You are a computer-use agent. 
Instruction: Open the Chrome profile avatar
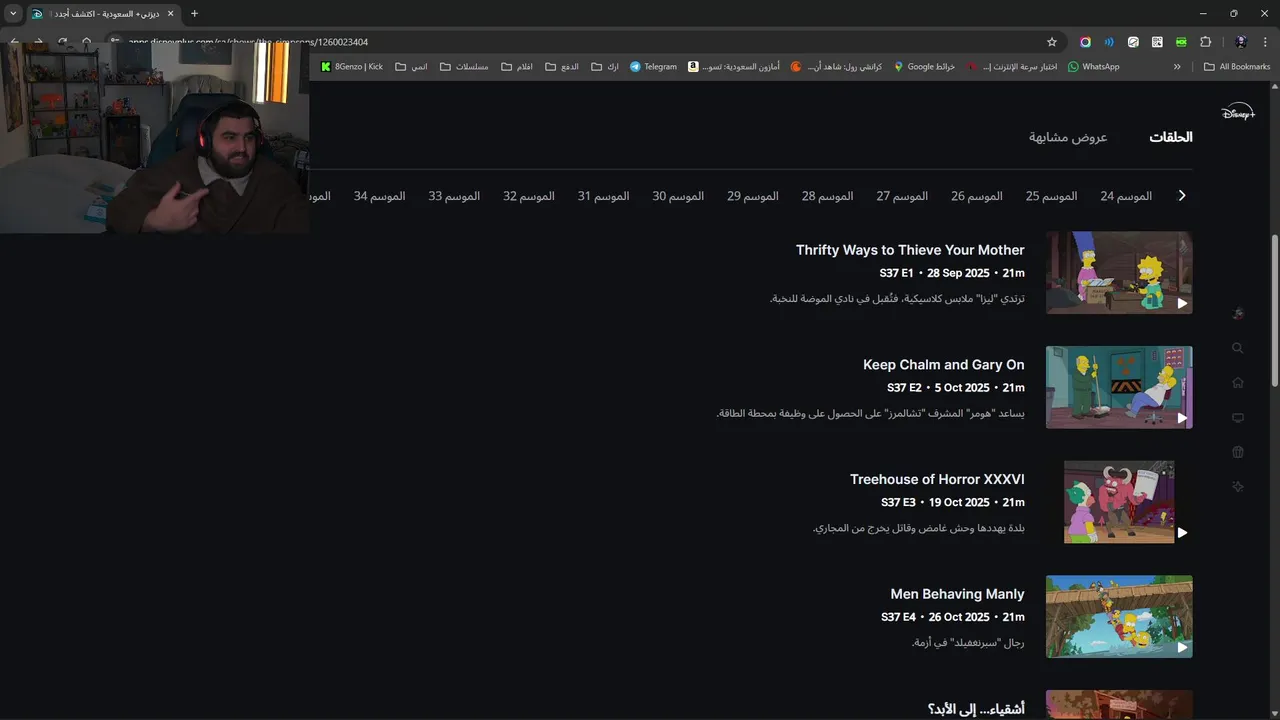1241,42
